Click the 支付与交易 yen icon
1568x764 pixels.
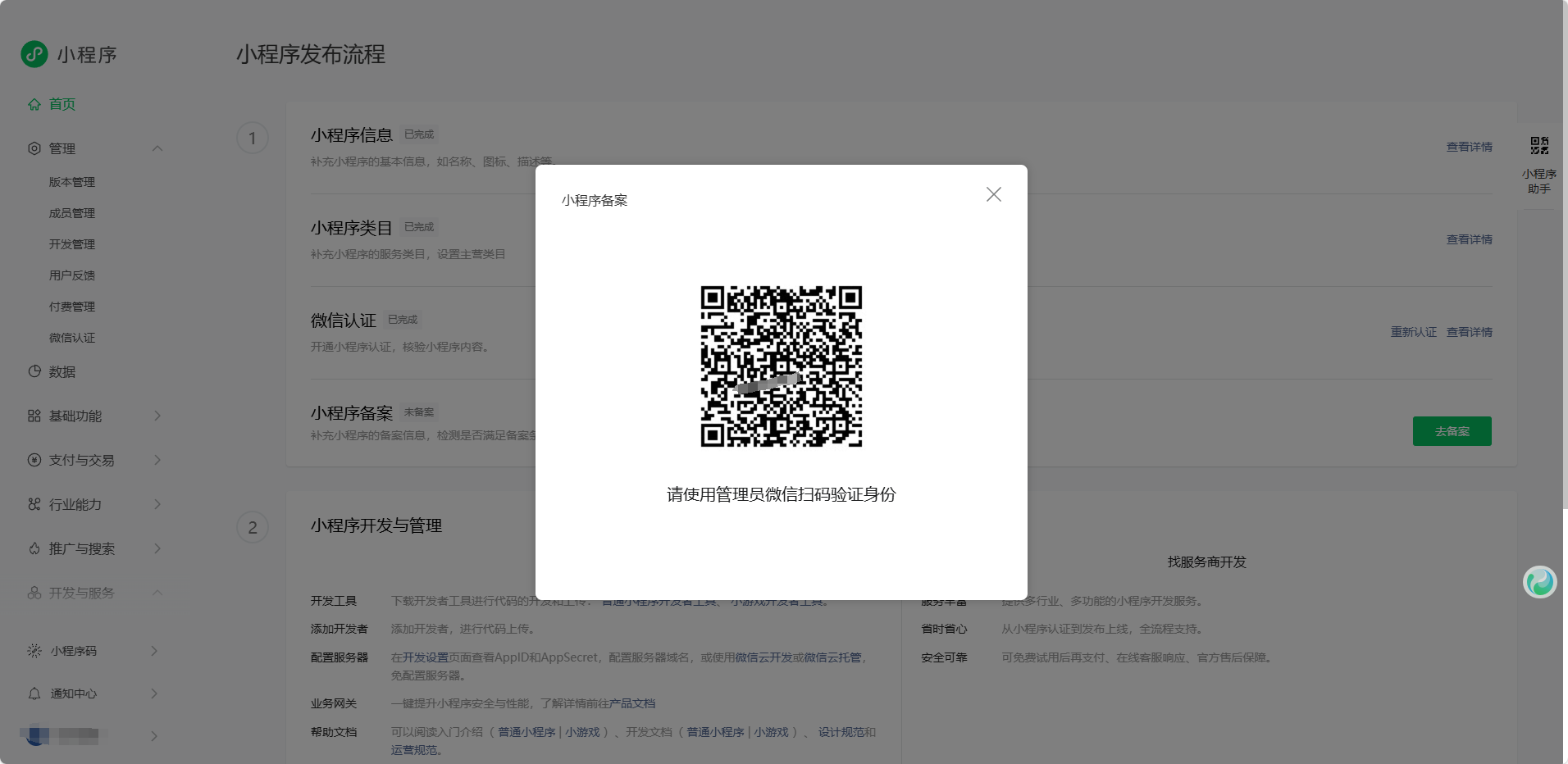pos(34,460)
